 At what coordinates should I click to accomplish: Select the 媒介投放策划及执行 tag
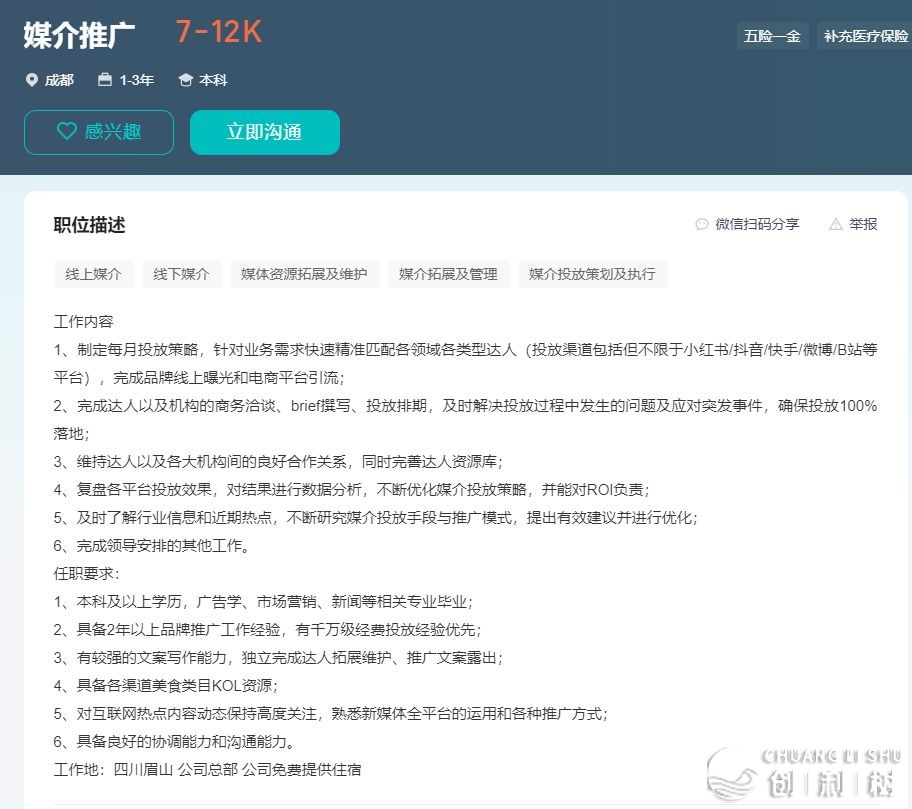(592, 274)
